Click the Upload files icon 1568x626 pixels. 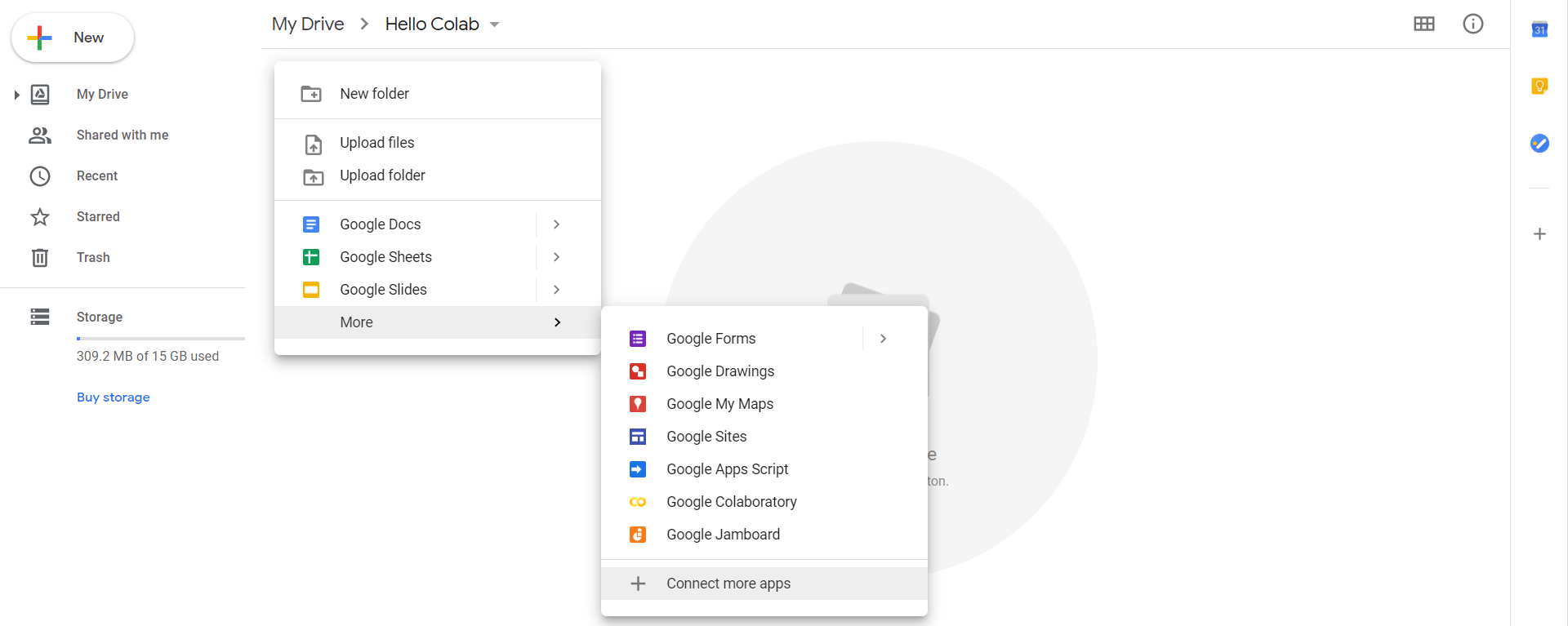click(314, 144)
